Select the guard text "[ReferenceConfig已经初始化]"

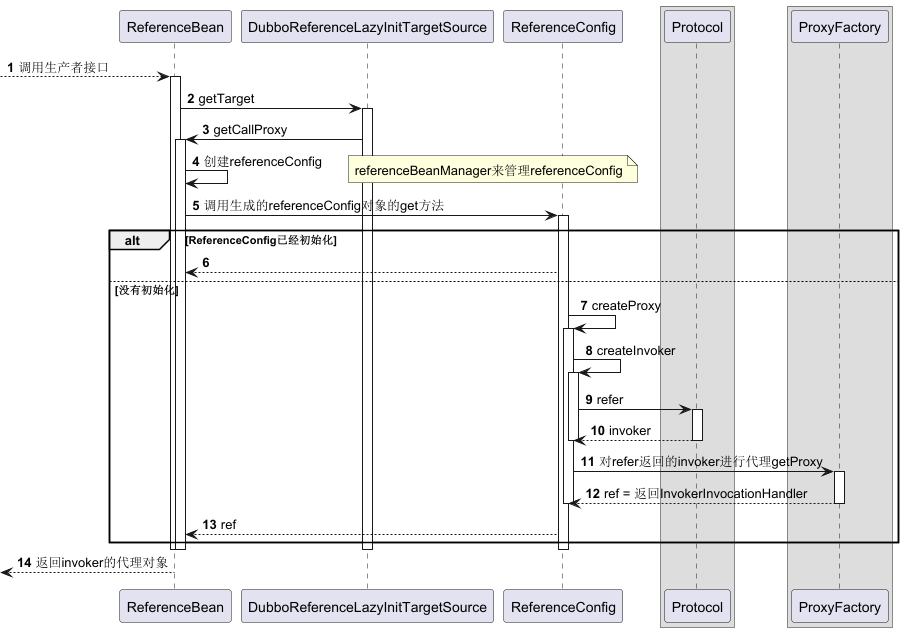261,240
